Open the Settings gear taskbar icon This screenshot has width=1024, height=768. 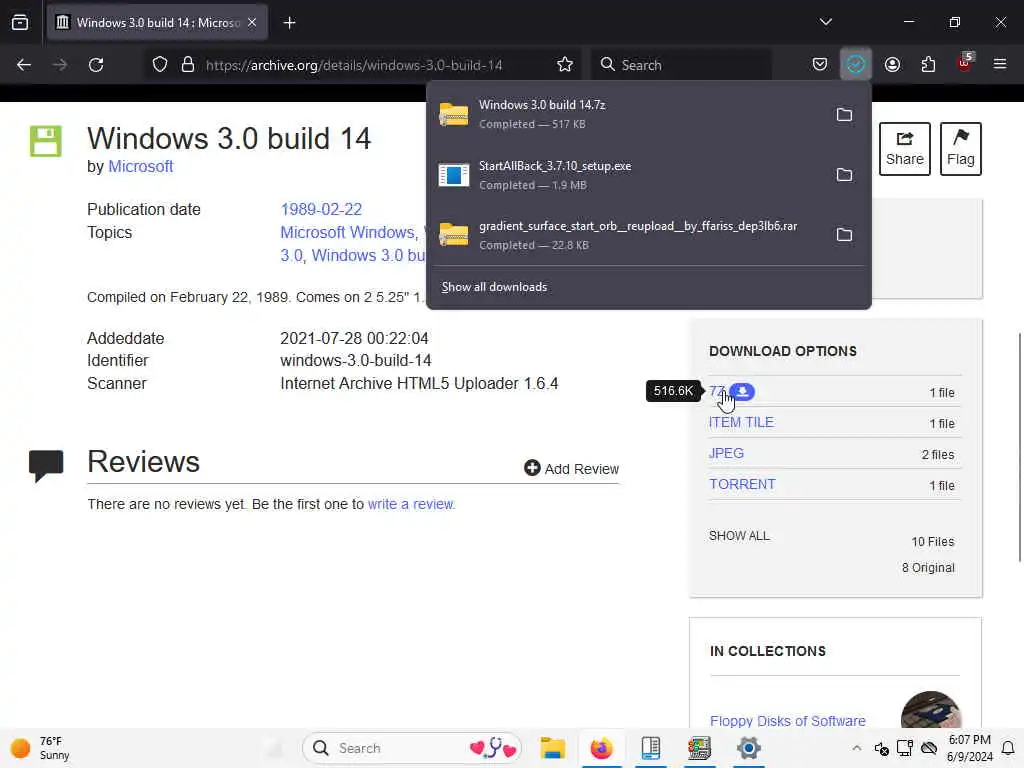click(748, 748)
